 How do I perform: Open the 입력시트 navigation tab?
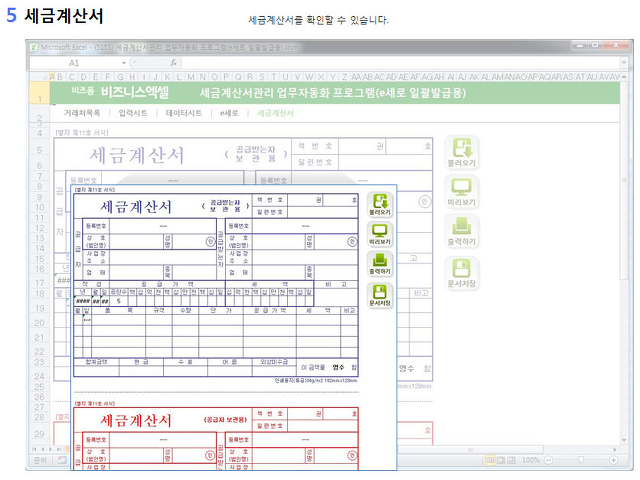tap(133, 113)
